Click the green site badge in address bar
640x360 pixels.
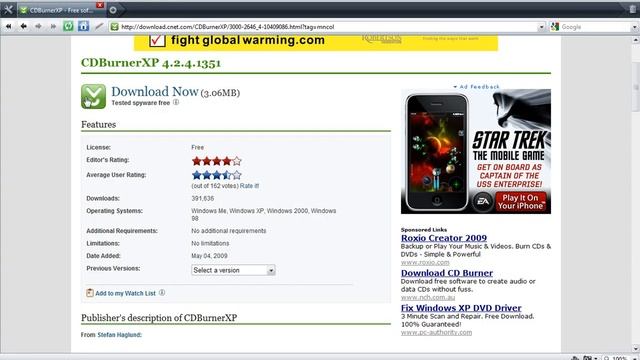point(115,27)
